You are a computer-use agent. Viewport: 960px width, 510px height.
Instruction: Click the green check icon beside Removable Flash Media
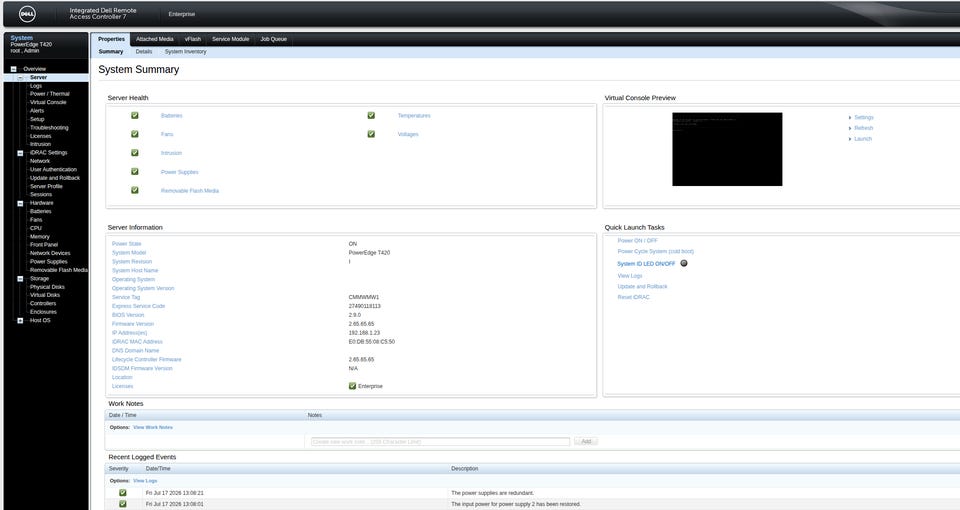(x=135, y=190)
